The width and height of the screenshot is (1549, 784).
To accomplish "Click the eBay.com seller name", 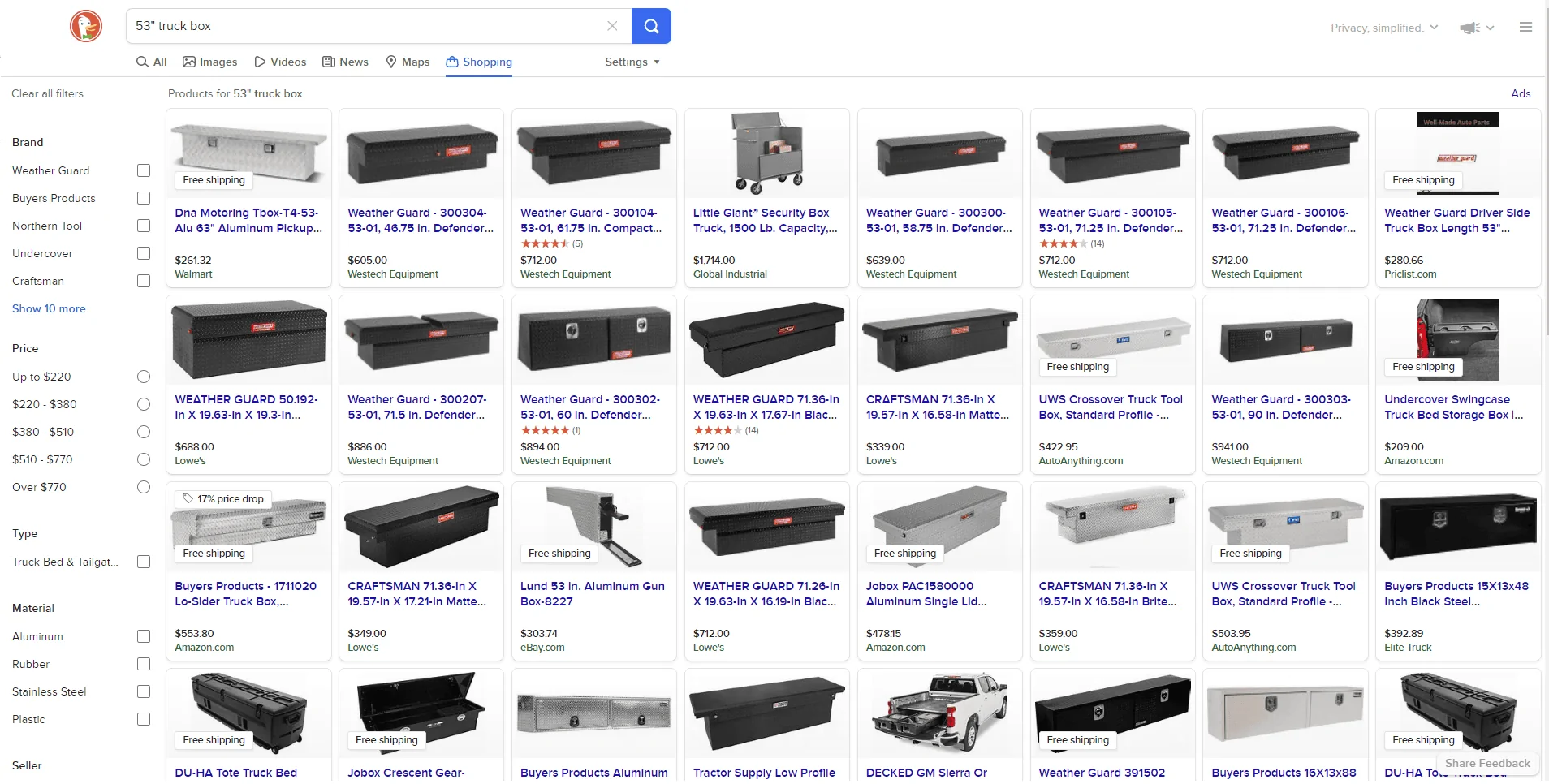I will click(x=542, y=648).
